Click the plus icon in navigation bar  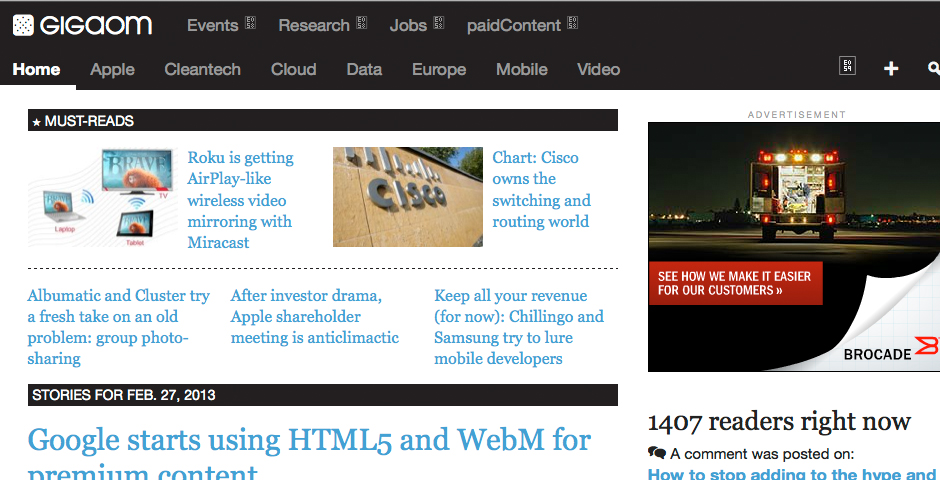point(891,68)
